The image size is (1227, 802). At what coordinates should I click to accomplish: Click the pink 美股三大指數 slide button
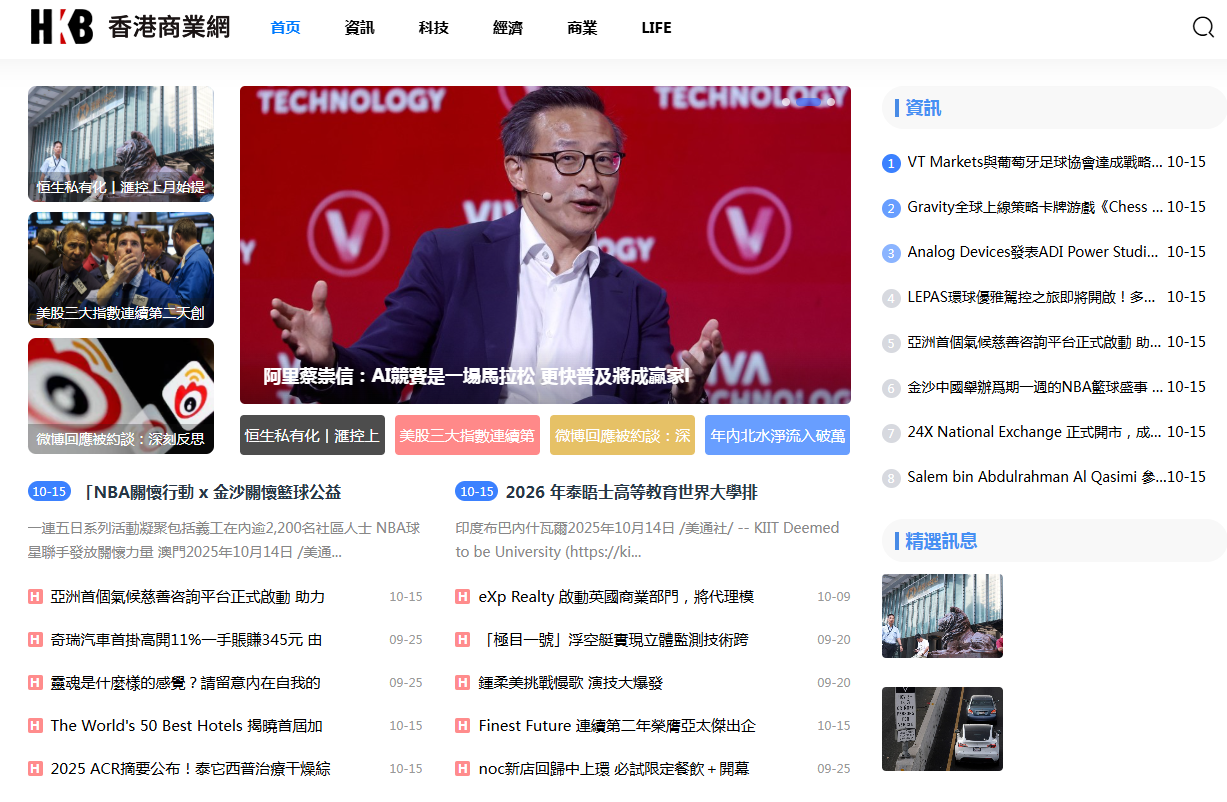click(467, 436)
